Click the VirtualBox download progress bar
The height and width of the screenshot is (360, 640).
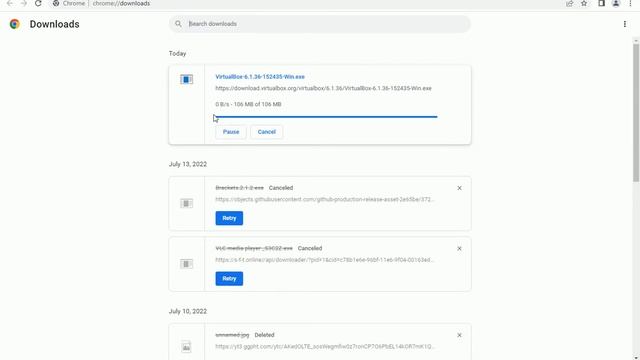point(326,117)
